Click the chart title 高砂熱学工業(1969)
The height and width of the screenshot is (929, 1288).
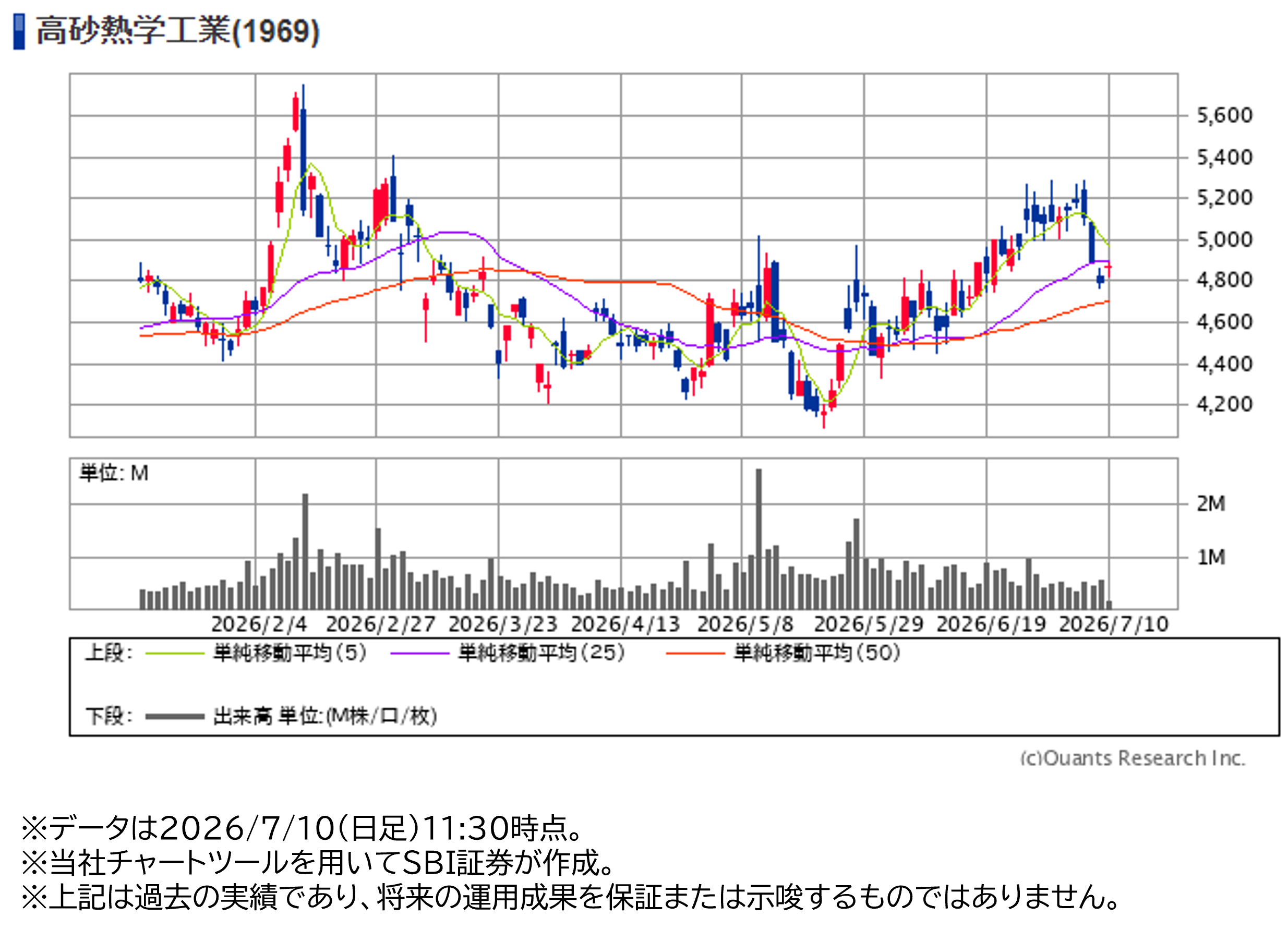pos(178,31)
